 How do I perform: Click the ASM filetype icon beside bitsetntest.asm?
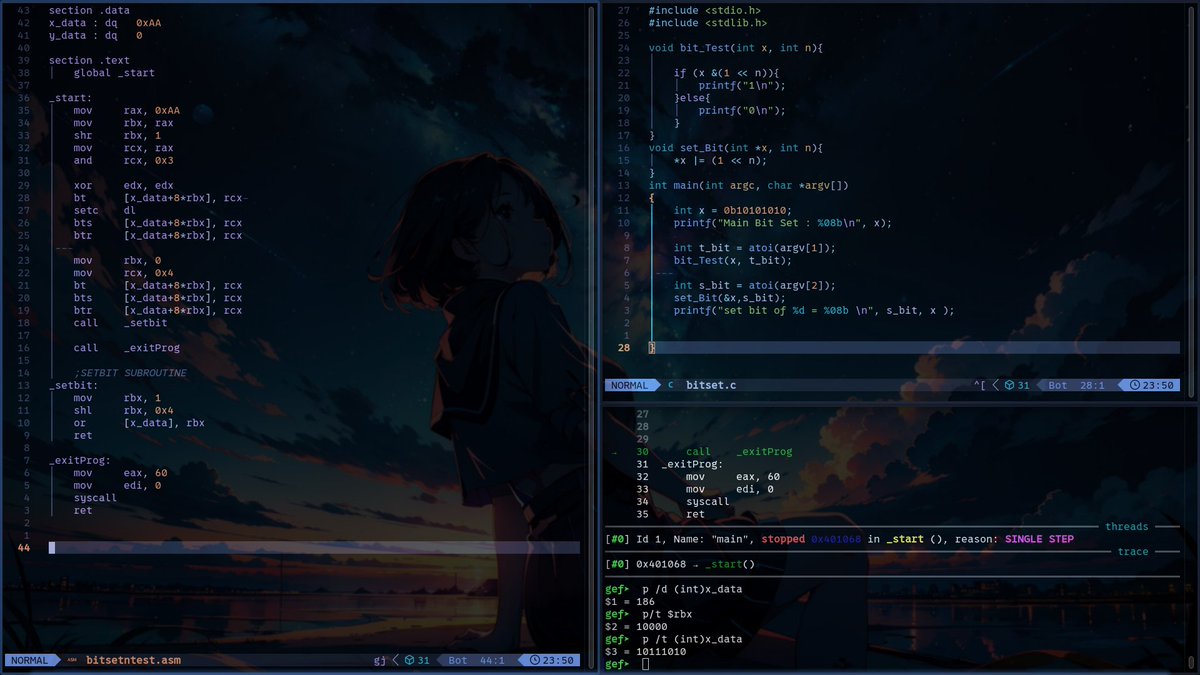71,660
